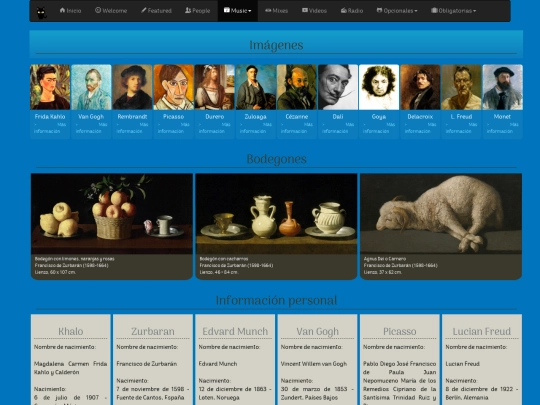Open the Featured section

point(156,11)
